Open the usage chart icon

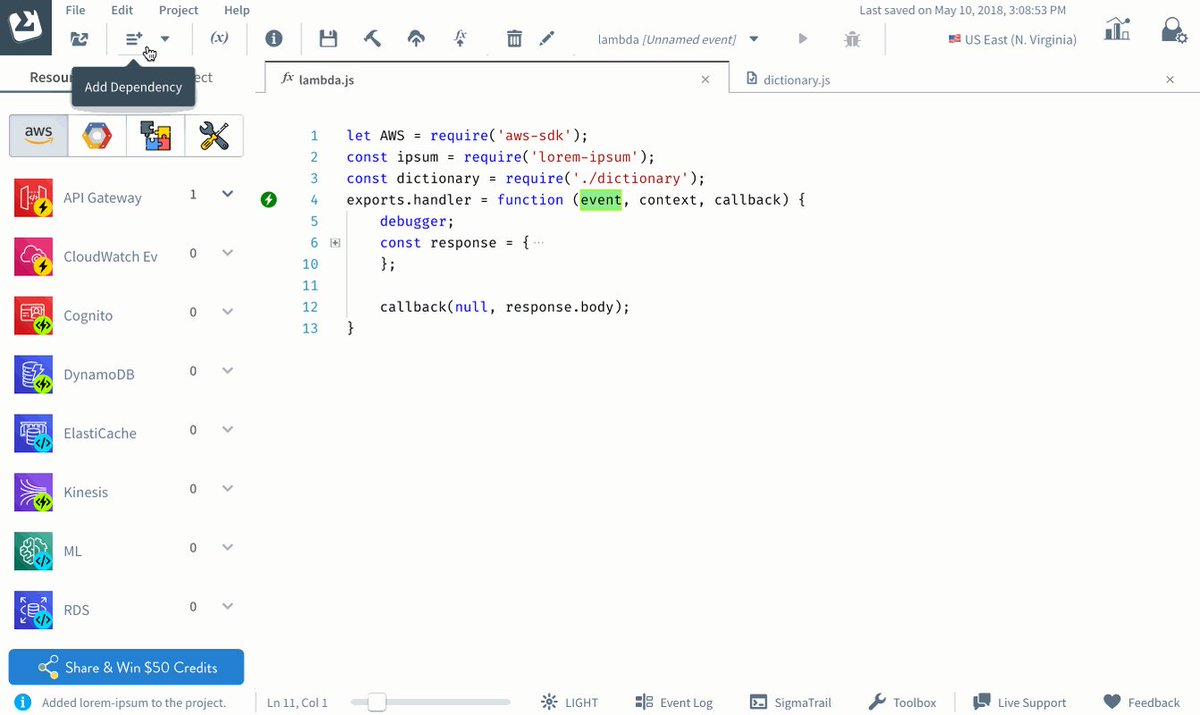1117,29
